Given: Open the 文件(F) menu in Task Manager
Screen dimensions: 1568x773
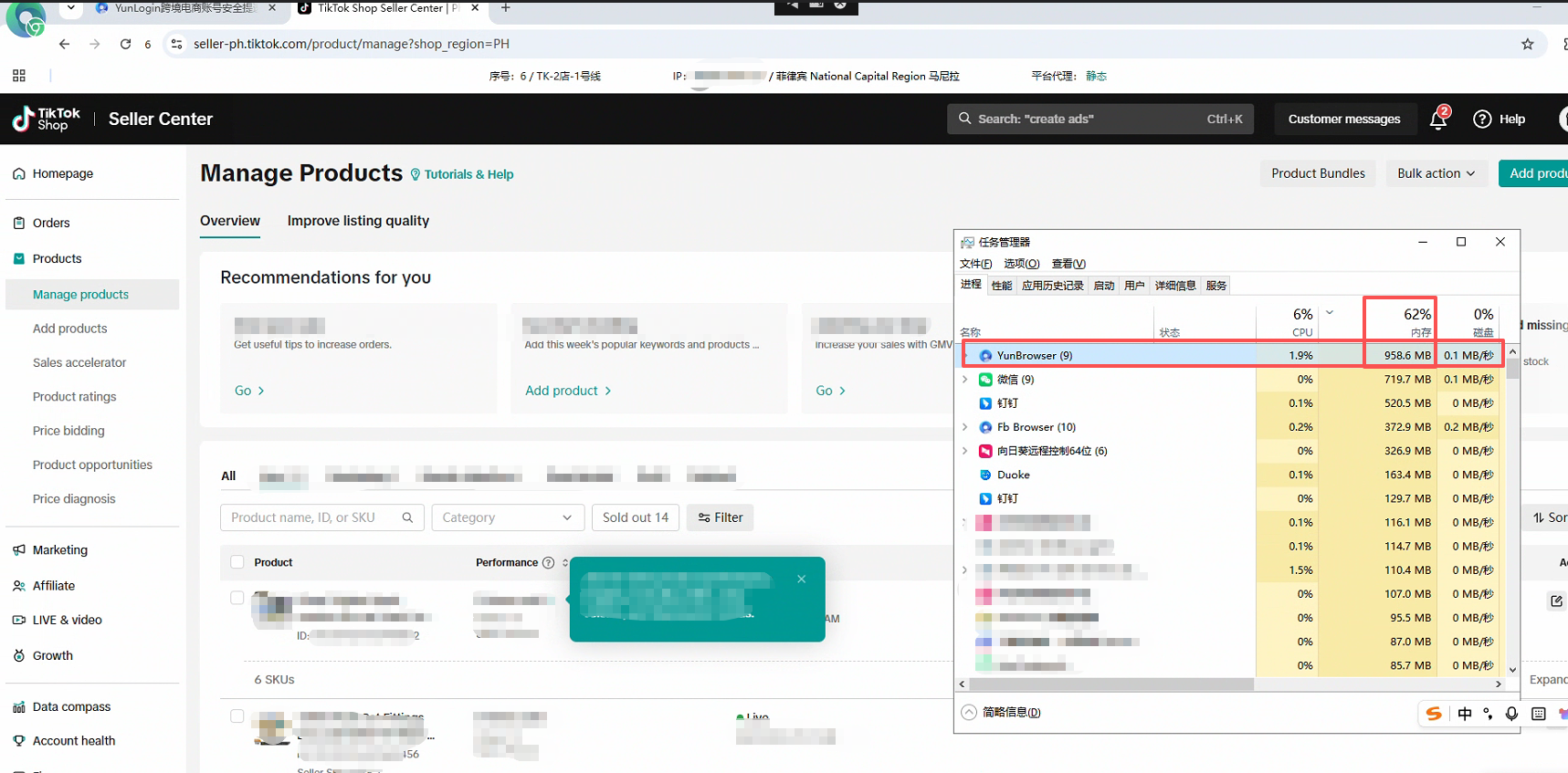Looking at the screenshot, I should 975,264.
